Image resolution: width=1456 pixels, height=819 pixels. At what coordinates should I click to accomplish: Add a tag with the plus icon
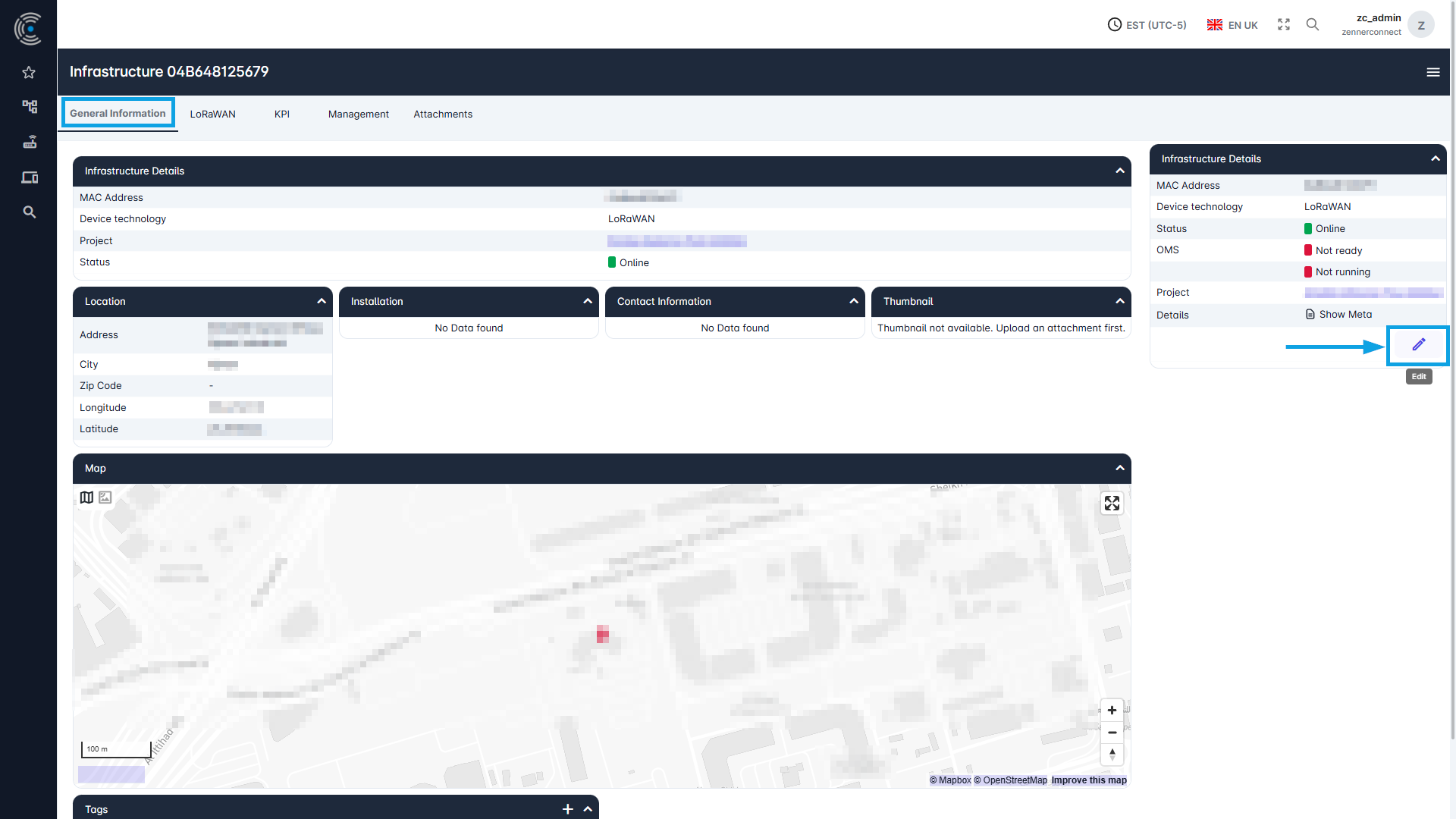click(568, 808)
